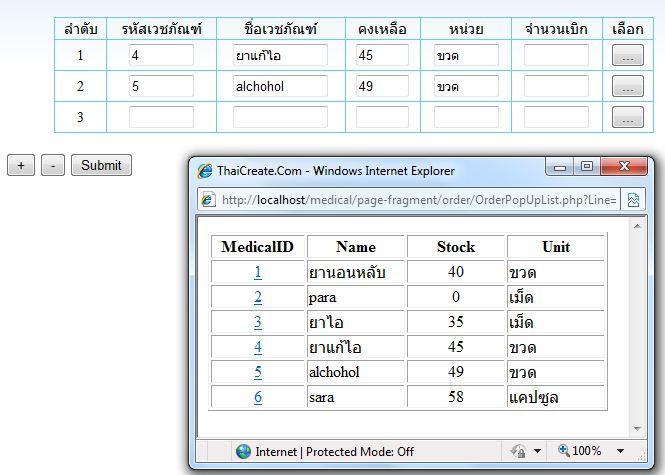Click the withdraw quantity field in row 3
This screenshot has width=665, height=475.
(556, 117)
